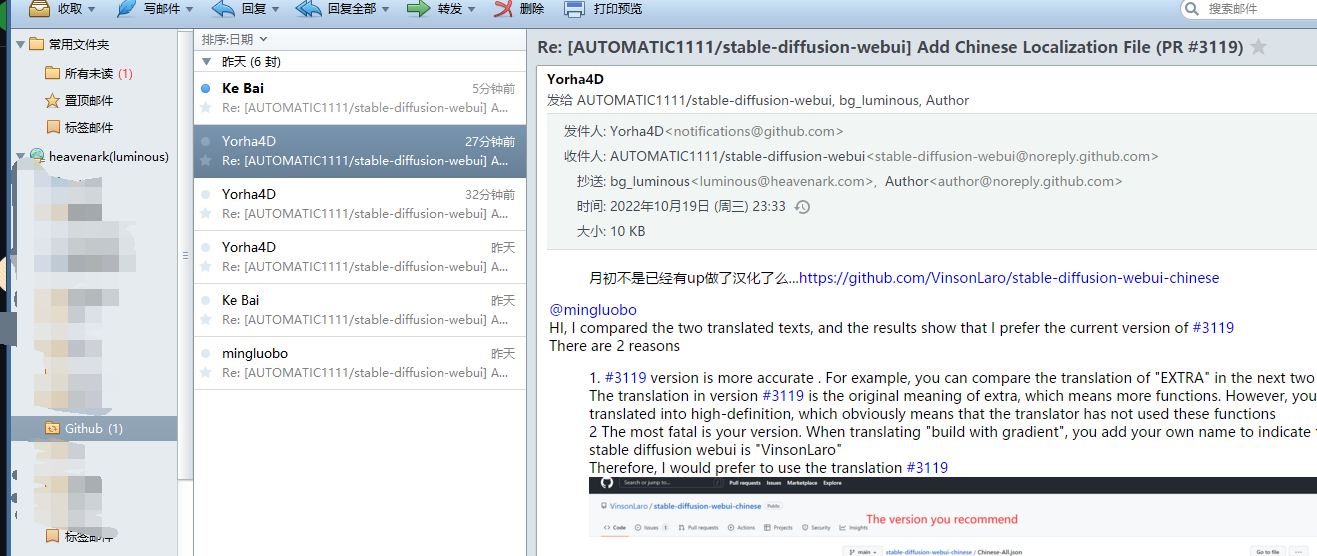Screen dimensions: 1317x556
Task: Click #3119 link before 'version is more accurate'
Action: pyautogui.click(x=625, y=378)
